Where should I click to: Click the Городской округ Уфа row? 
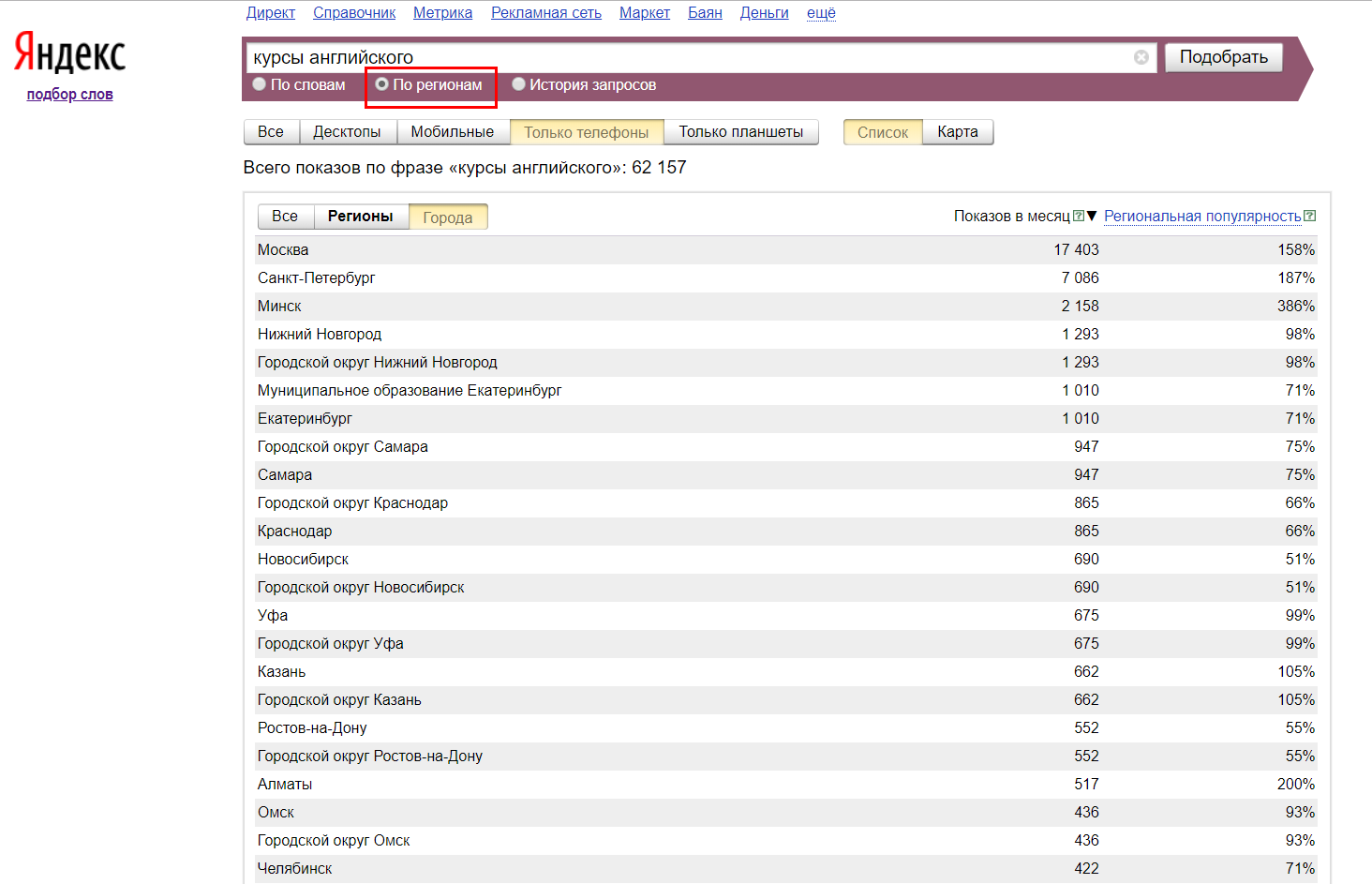(786, 643)
